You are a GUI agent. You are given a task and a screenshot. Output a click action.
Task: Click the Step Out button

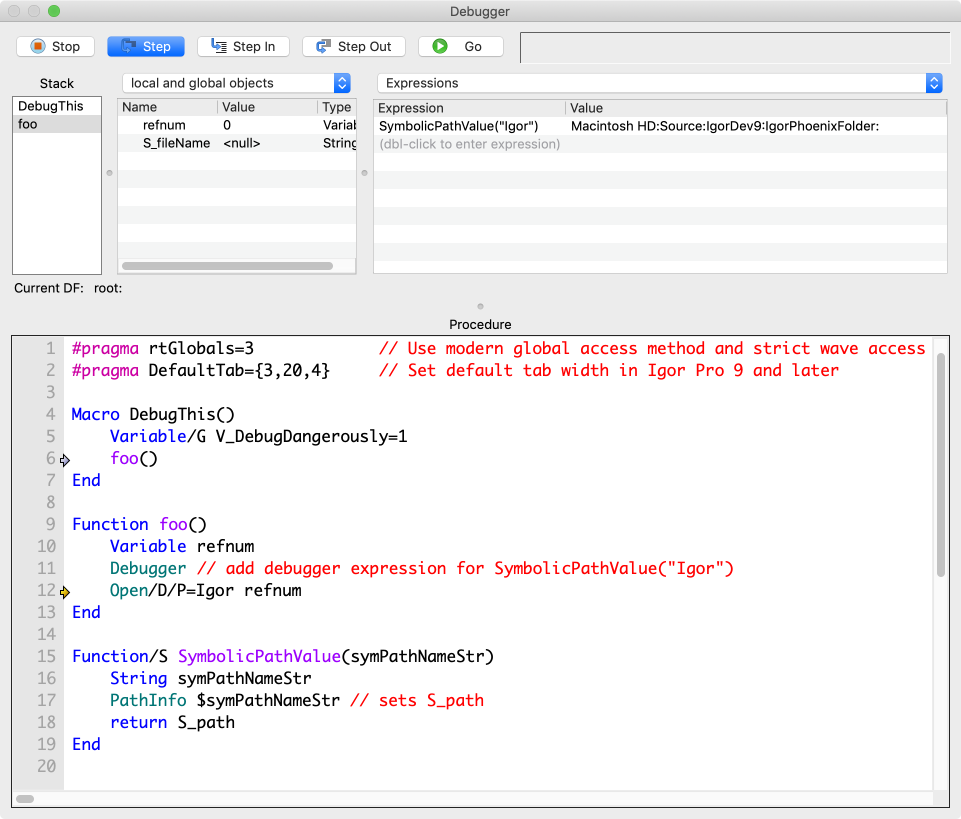pyautogui.click(x=354, y=47)
